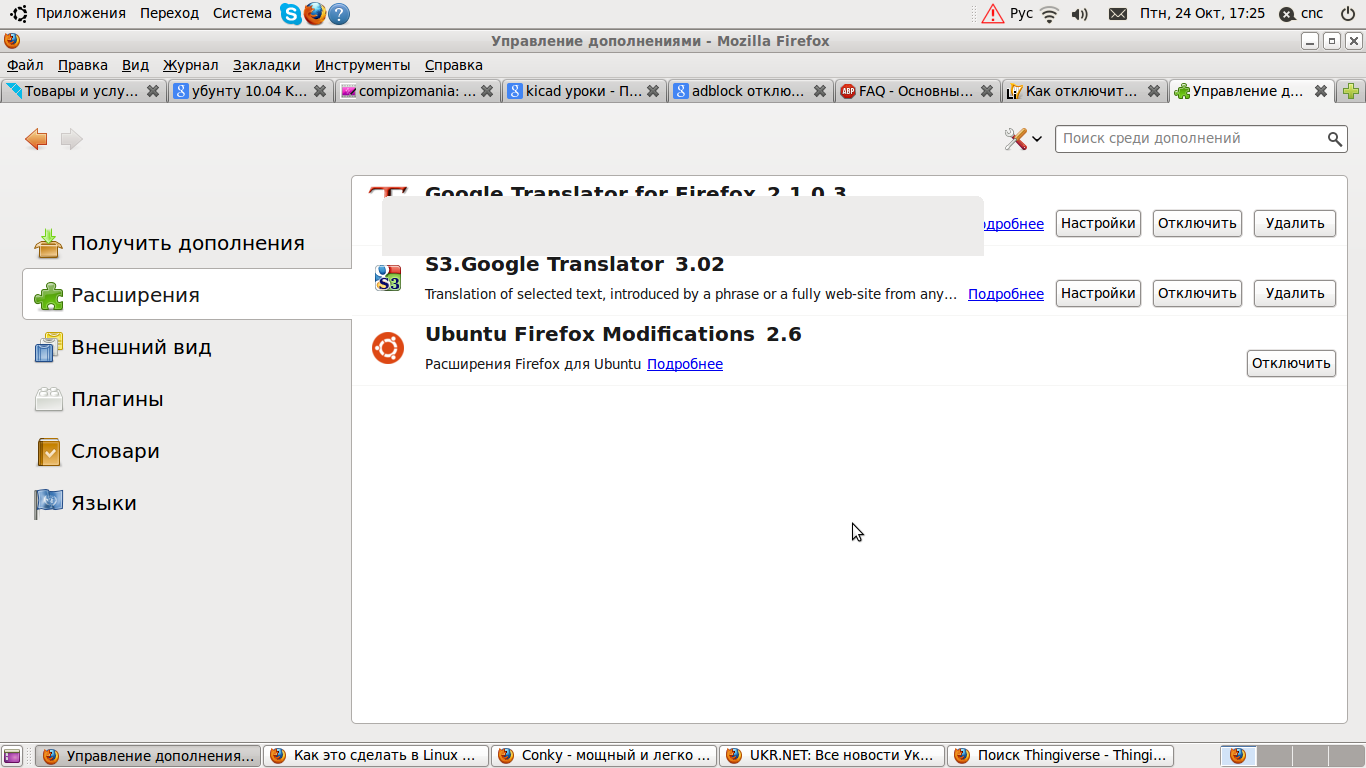Open the Переход system menu
The width and height of the screenshot is (1366, 768).
tap(170, 13)
